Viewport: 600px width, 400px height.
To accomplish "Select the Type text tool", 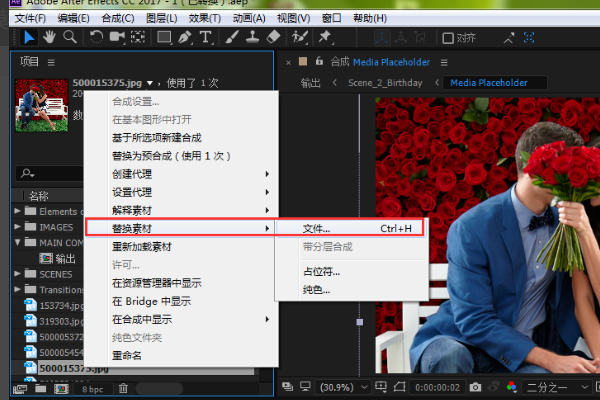I will click(206, 37).
